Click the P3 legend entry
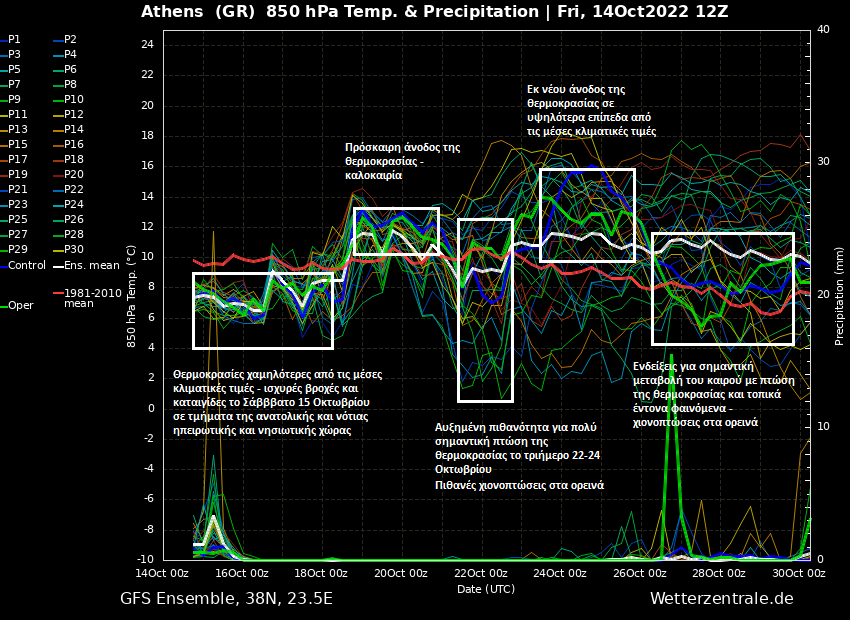 (x=11, y=54)
